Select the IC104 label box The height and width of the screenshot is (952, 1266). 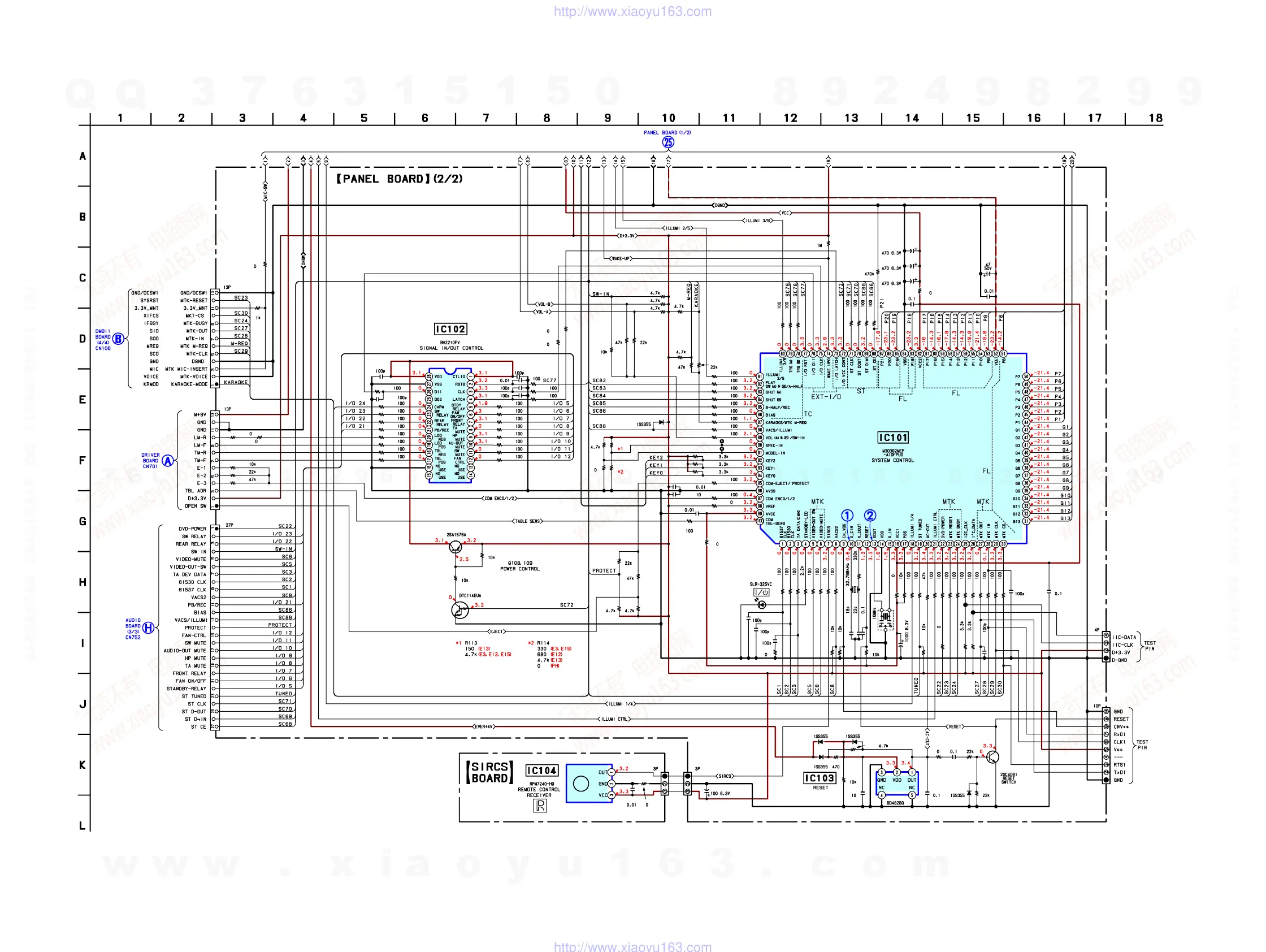point(541,771)
